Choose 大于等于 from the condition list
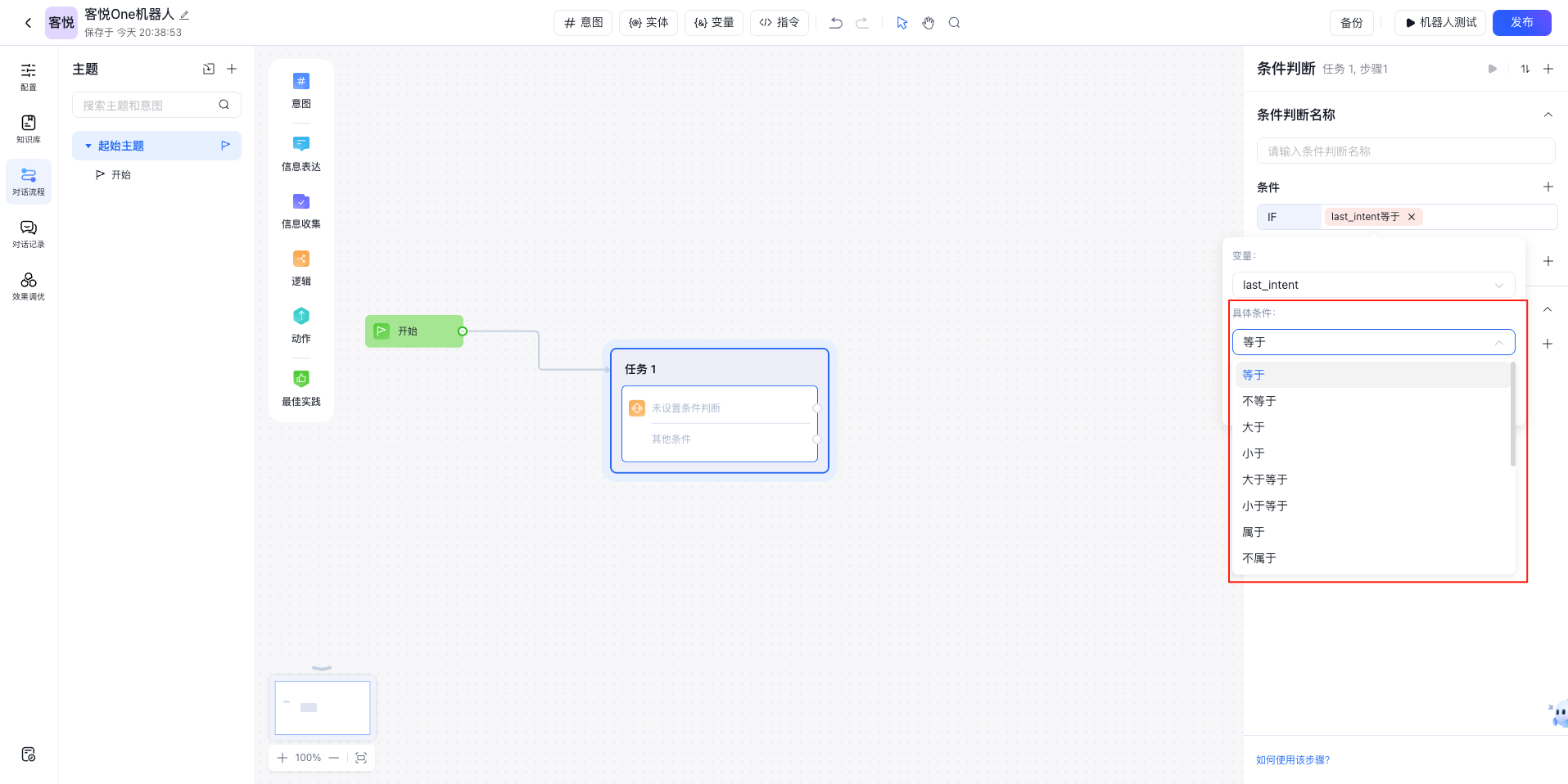1568x784 pixels. (x=1264, y=480)
